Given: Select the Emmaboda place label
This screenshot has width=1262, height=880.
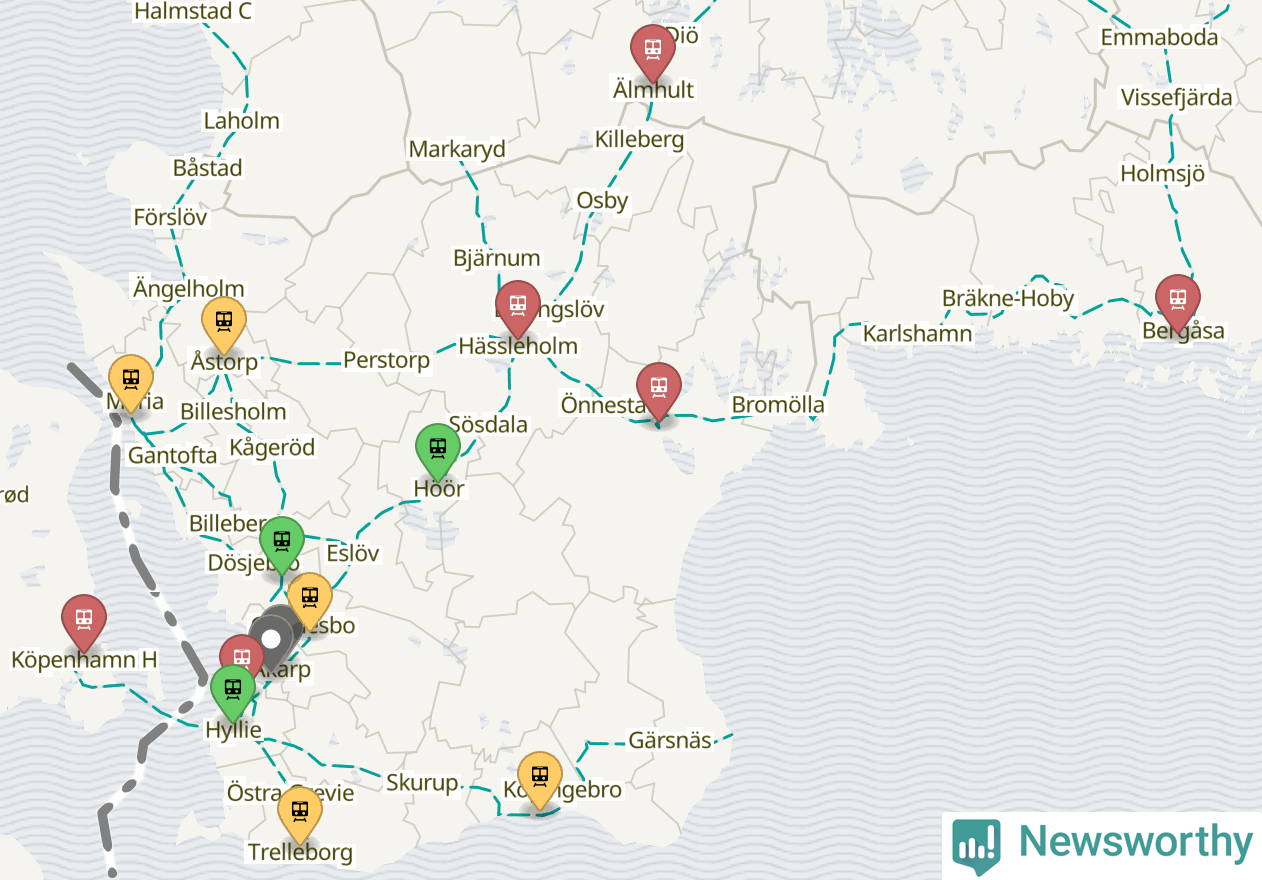Looking at the screenshot, I should 1159,38.
